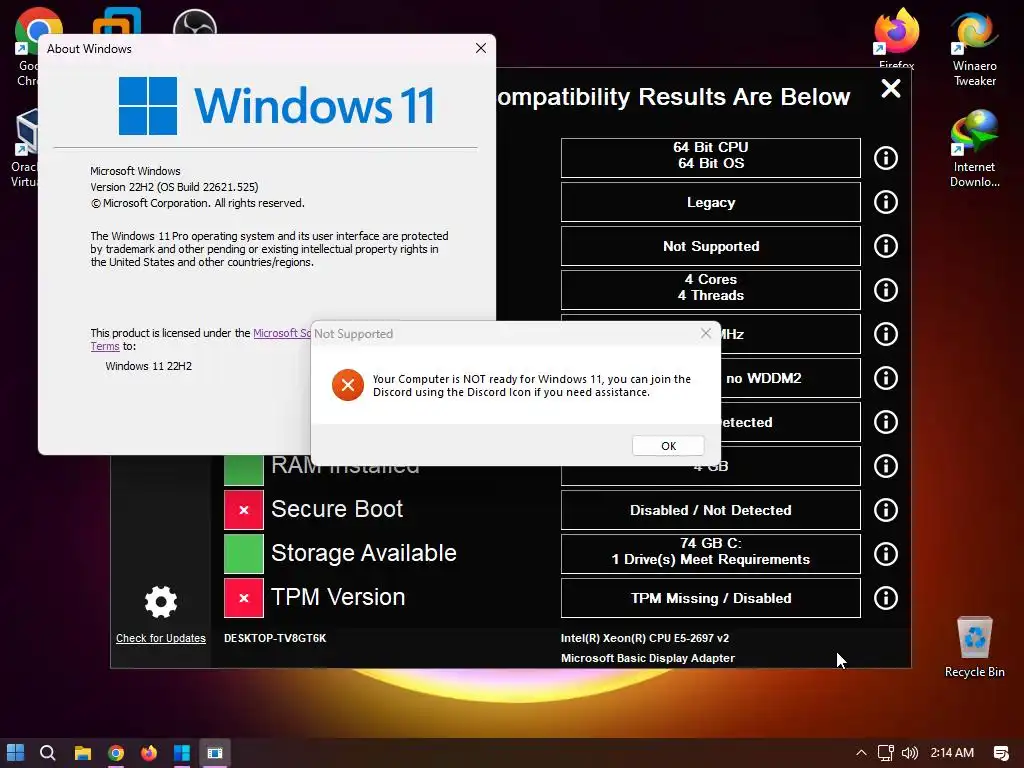Click 'TPM Missing / Disabled' result box
The image size is (1024, 768).
pos(711,598)
